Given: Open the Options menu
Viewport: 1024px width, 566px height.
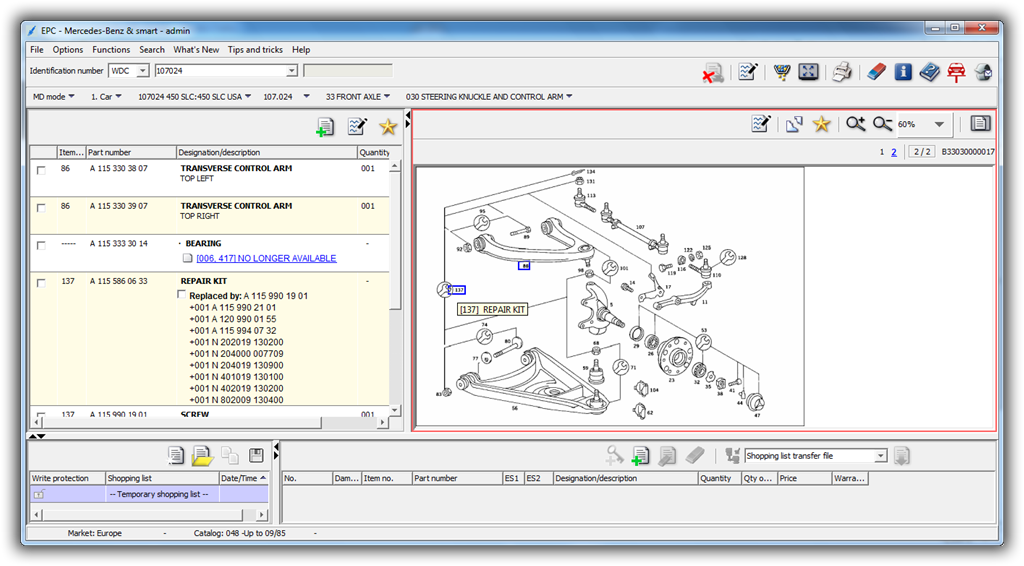Looking at the screenshot, I should (x=68, y=50).
